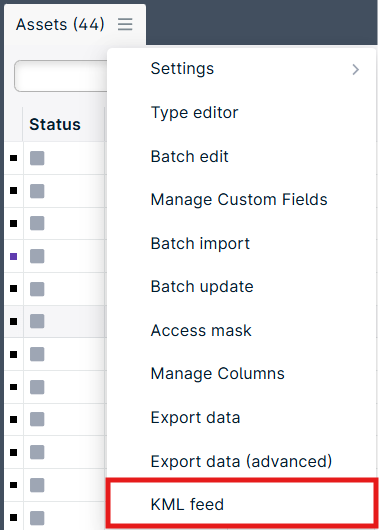Select the Assets (44) tab
Screen dimensions: 379x530
click(x=75, y=24)
